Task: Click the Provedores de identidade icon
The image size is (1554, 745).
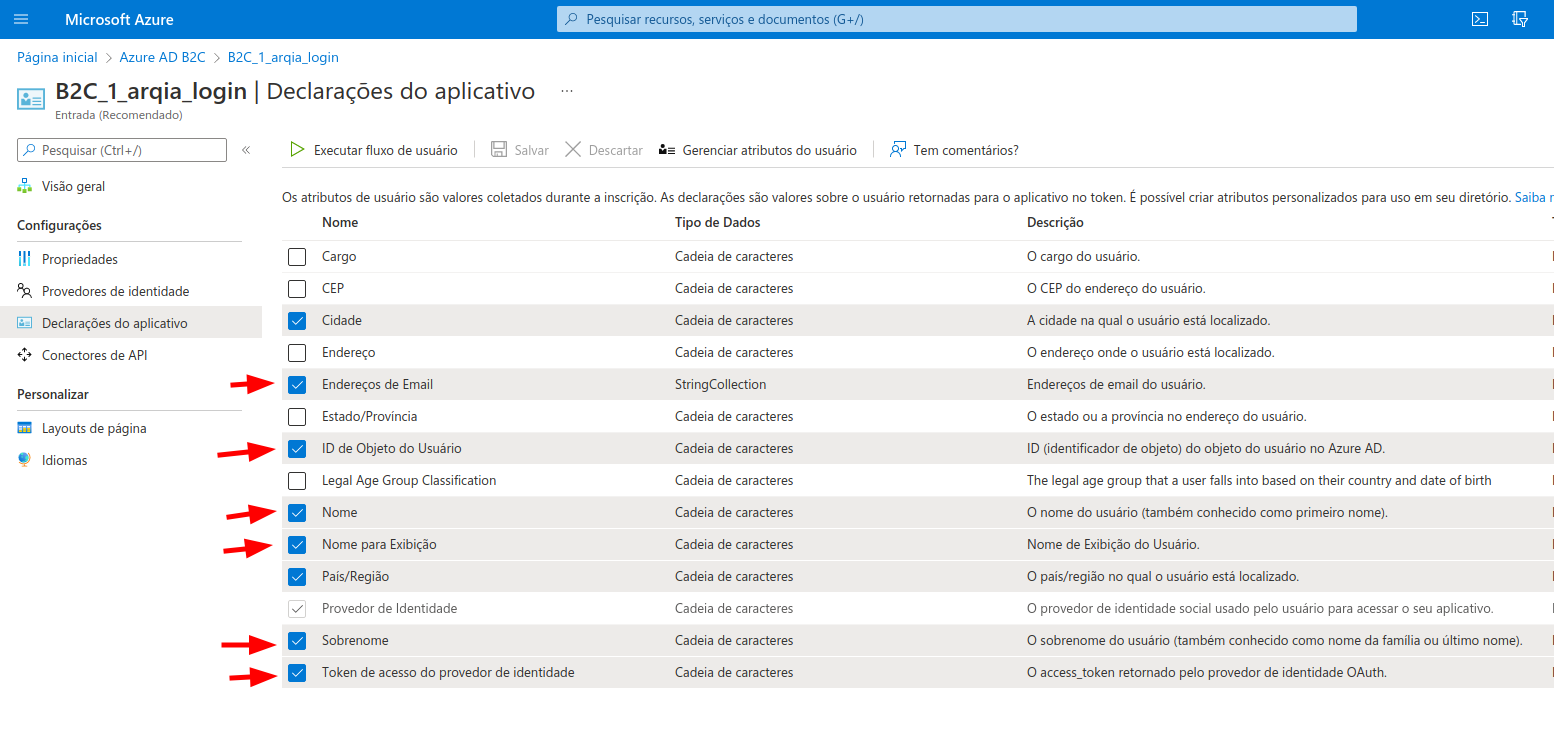Action: pos(25,291)
